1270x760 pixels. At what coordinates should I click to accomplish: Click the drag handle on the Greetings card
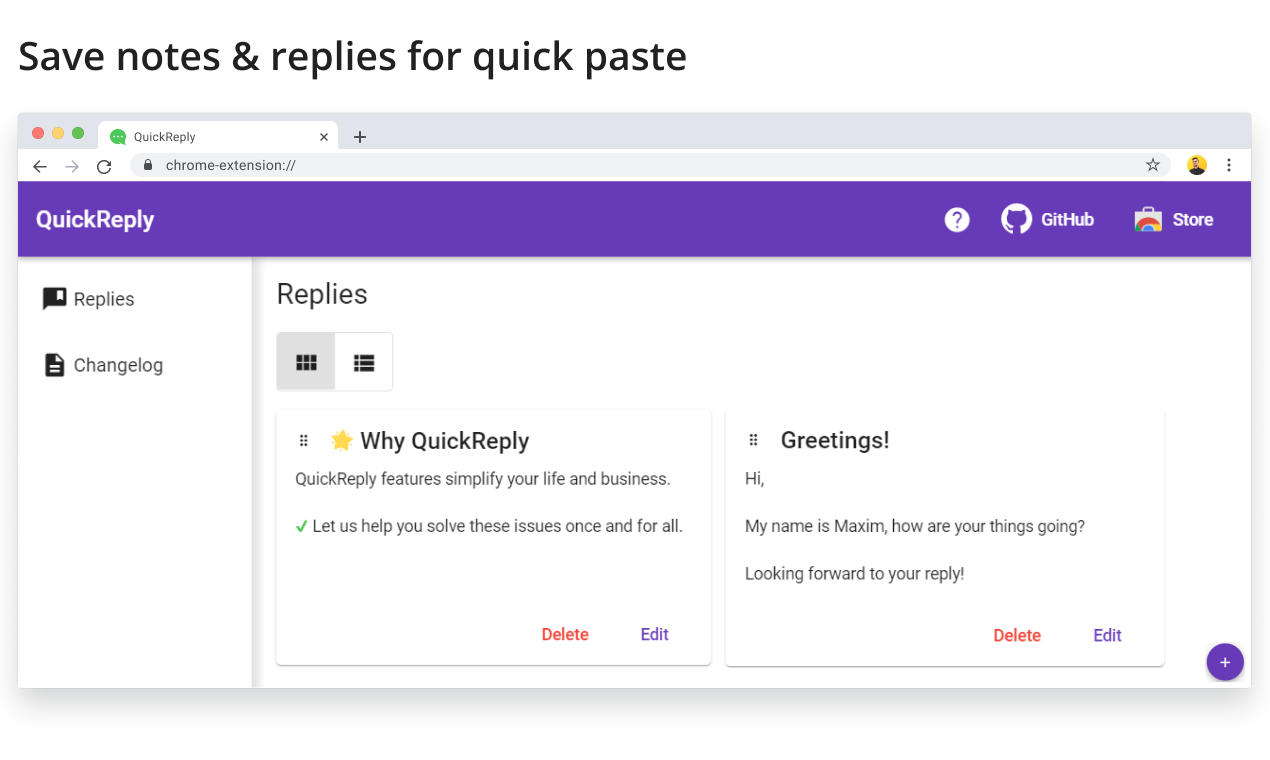(x=753, y=439)
